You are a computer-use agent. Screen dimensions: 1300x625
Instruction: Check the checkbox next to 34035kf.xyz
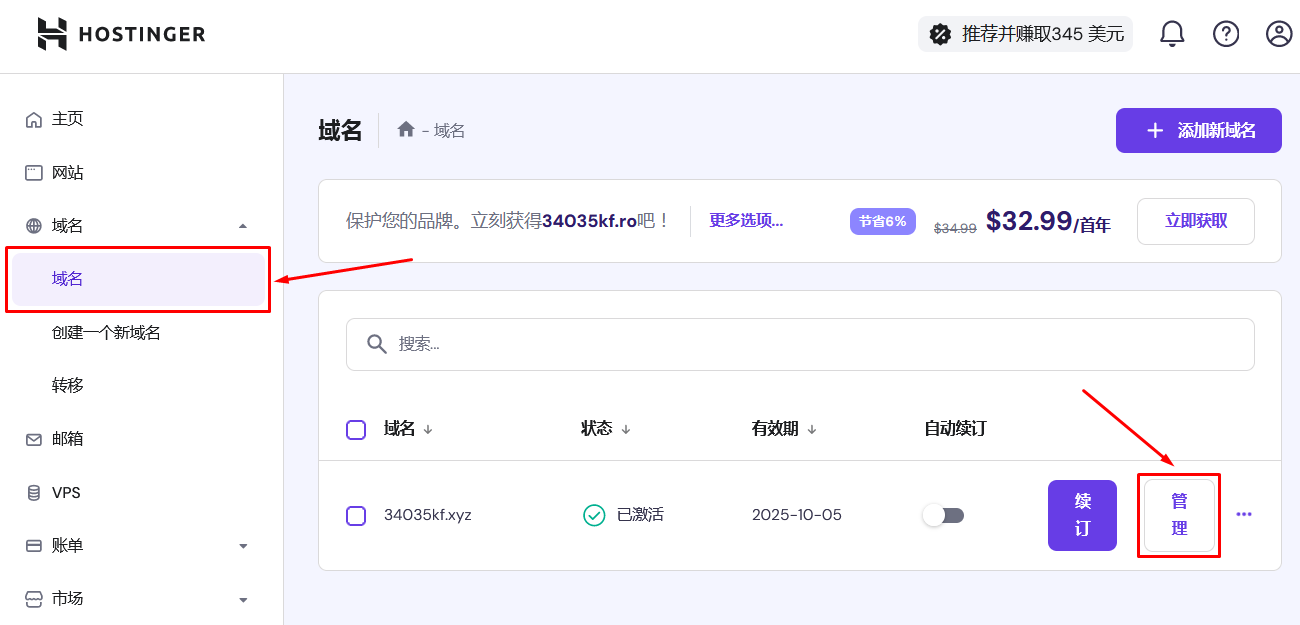(356, 515)
